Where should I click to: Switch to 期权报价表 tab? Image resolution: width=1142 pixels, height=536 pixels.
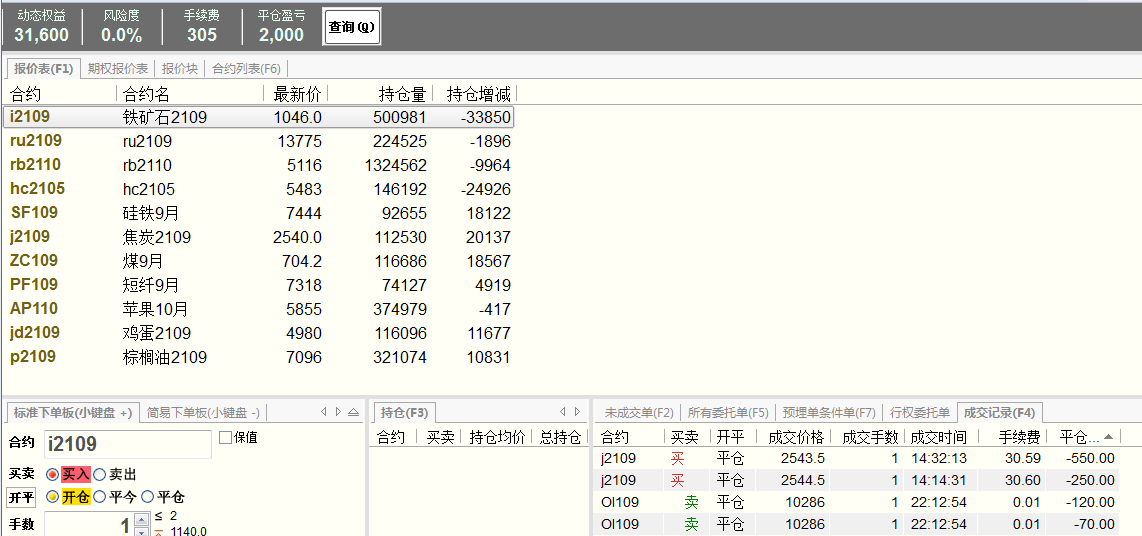point(118,69)
